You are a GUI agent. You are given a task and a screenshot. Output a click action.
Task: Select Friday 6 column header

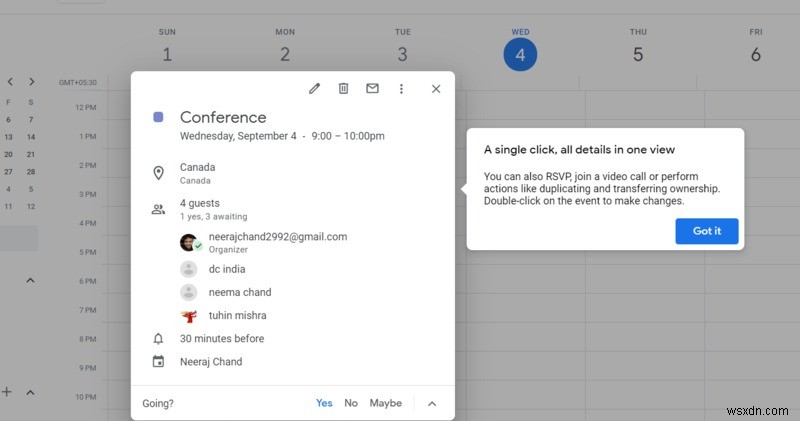point(756,47)
